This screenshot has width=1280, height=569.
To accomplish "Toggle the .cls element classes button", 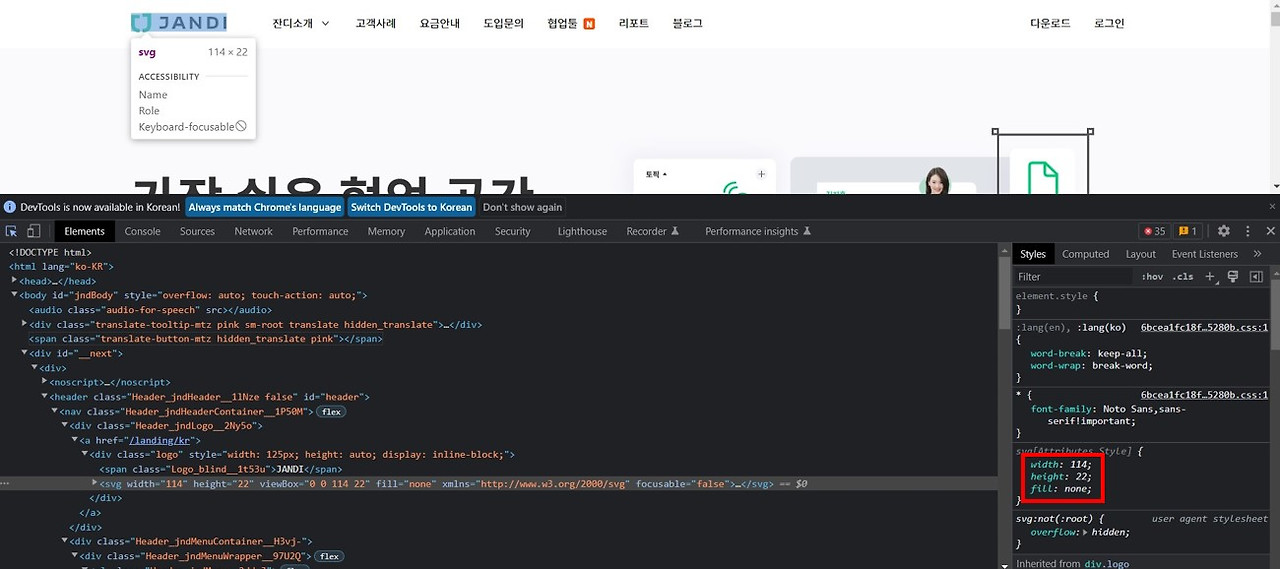I will point(1183,276).
